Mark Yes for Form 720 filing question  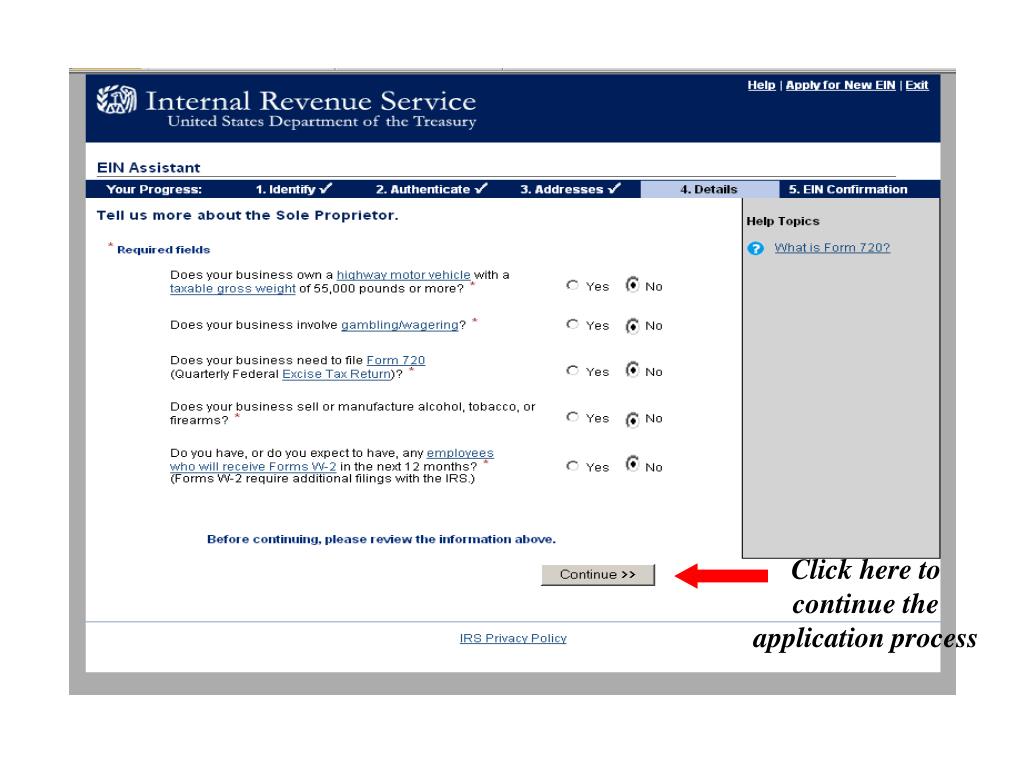[572, 370]
